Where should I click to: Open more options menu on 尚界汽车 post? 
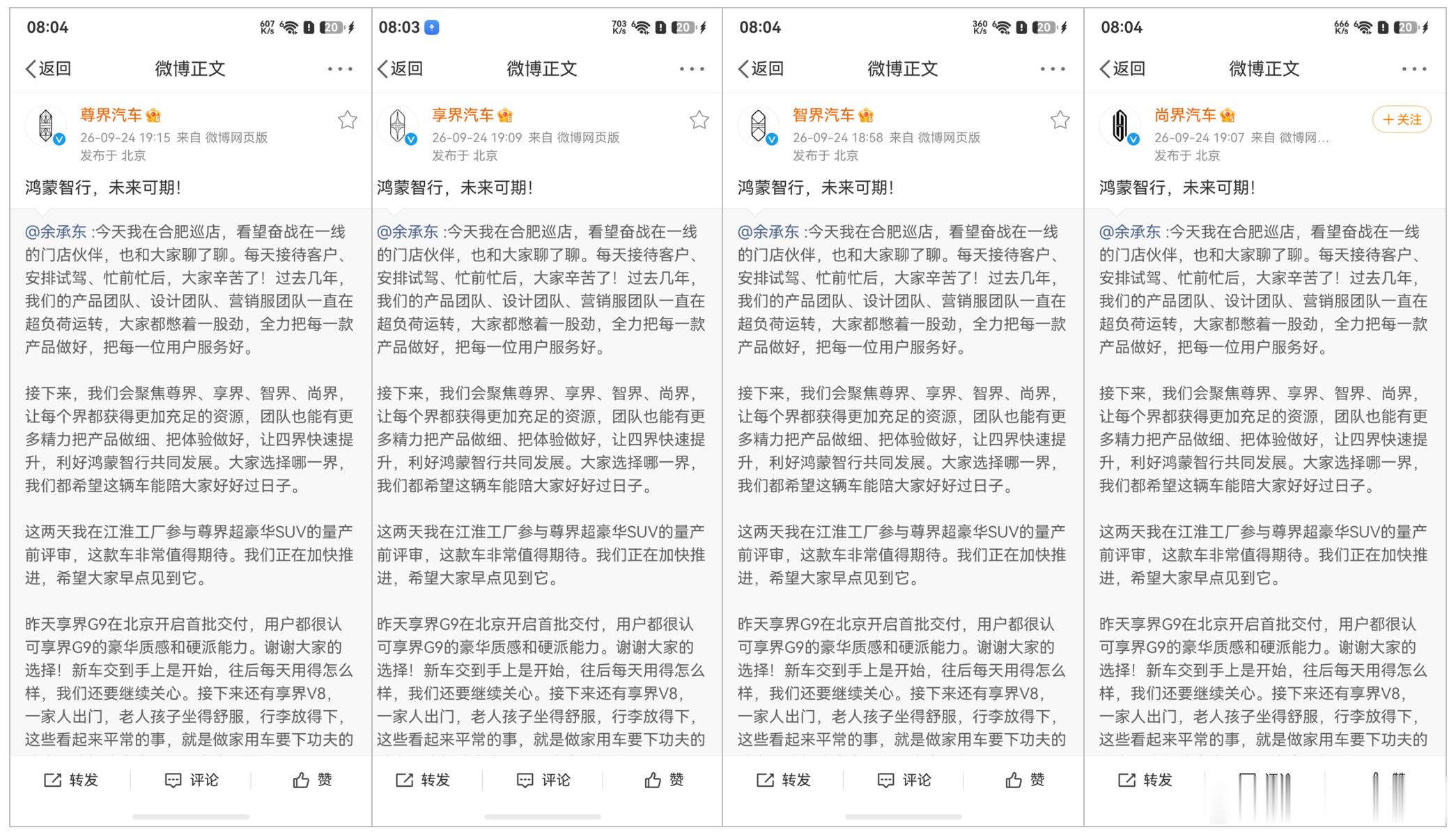(1414, 68)
